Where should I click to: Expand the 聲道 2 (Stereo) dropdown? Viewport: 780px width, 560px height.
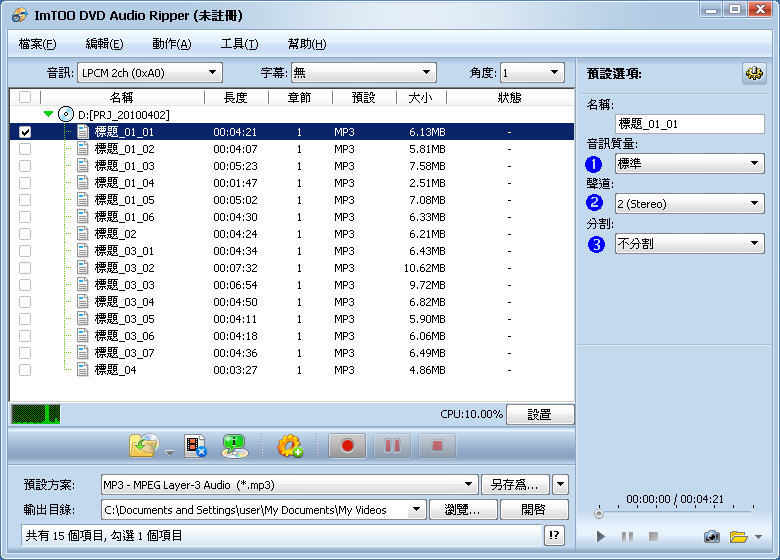[689, 204]
